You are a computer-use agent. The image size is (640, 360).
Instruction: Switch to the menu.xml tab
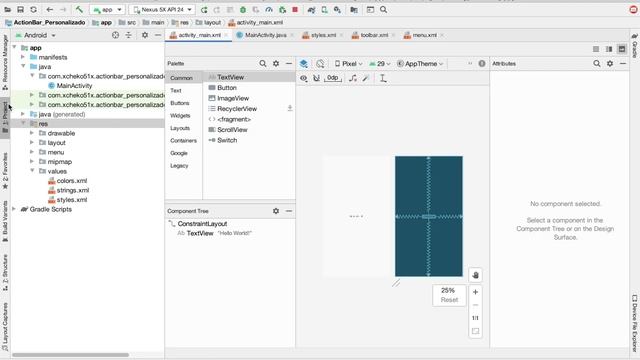424,35
